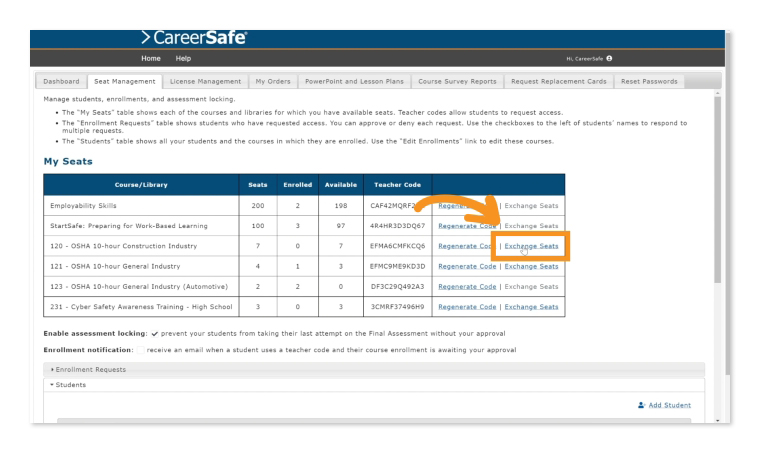Click Exchange Seats in Automotive row

[531, 287]
